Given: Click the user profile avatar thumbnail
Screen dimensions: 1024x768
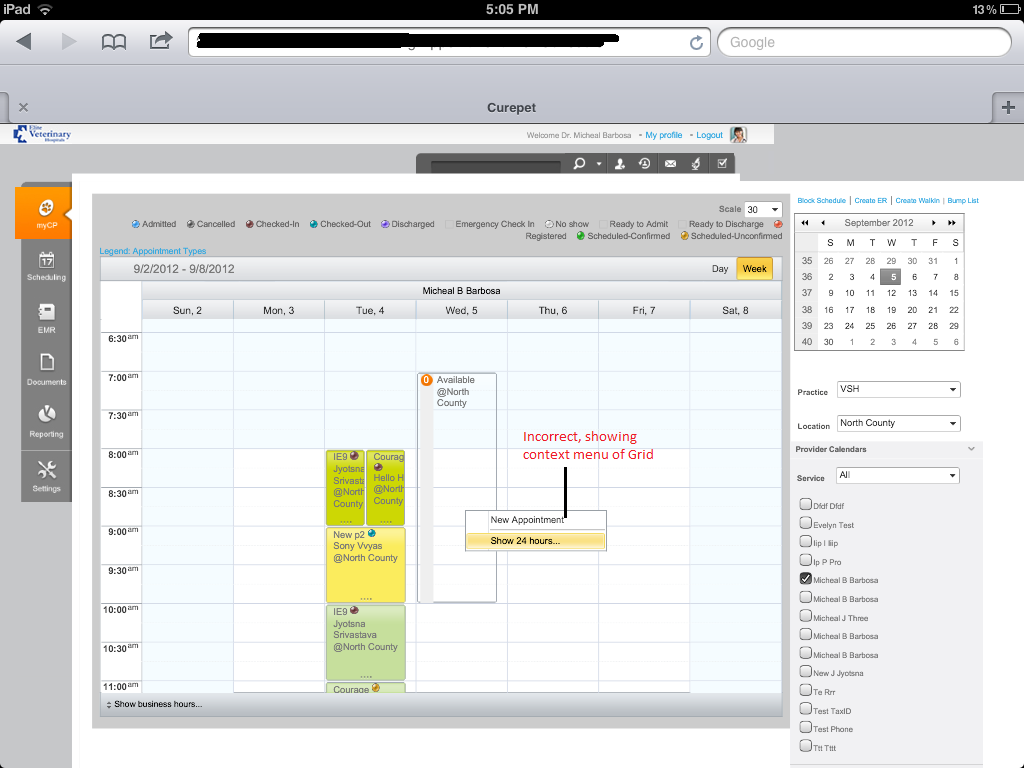Looking at the screenshot, I should pyautogui.click(x=738, y=135).
